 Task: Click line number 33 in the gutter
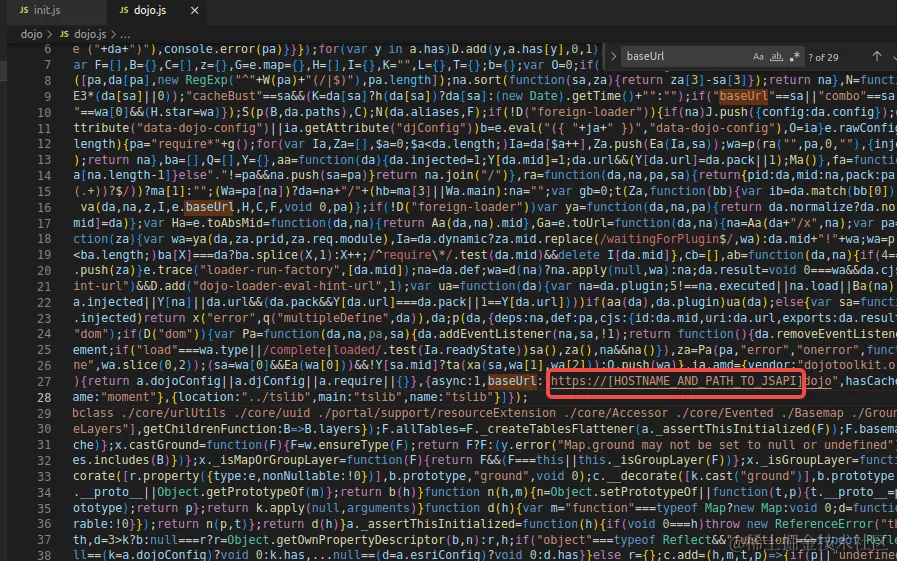point(45,476)
